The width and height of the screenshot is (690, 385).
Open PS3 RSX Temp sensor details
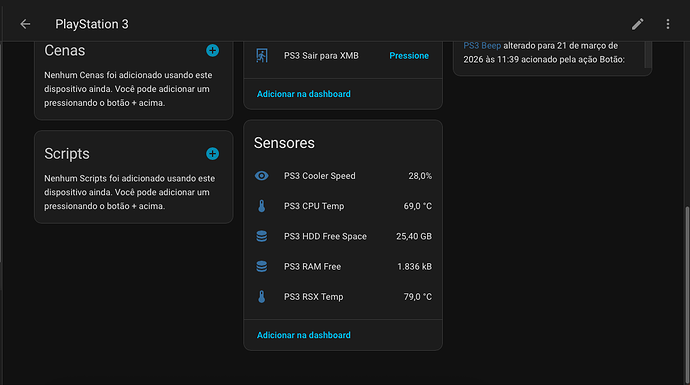tap(343, 297)
